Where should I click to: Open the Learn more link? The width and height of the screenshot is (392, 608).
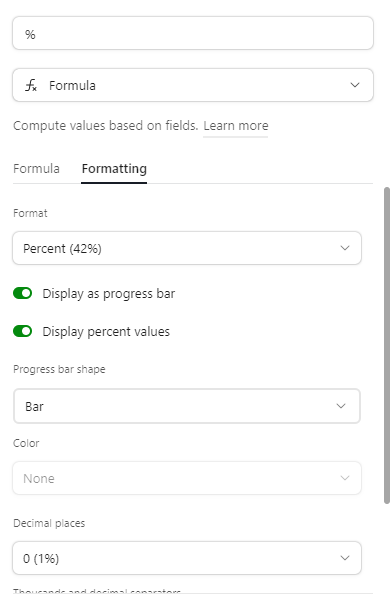pyautogui.click(x=236, y=126)
